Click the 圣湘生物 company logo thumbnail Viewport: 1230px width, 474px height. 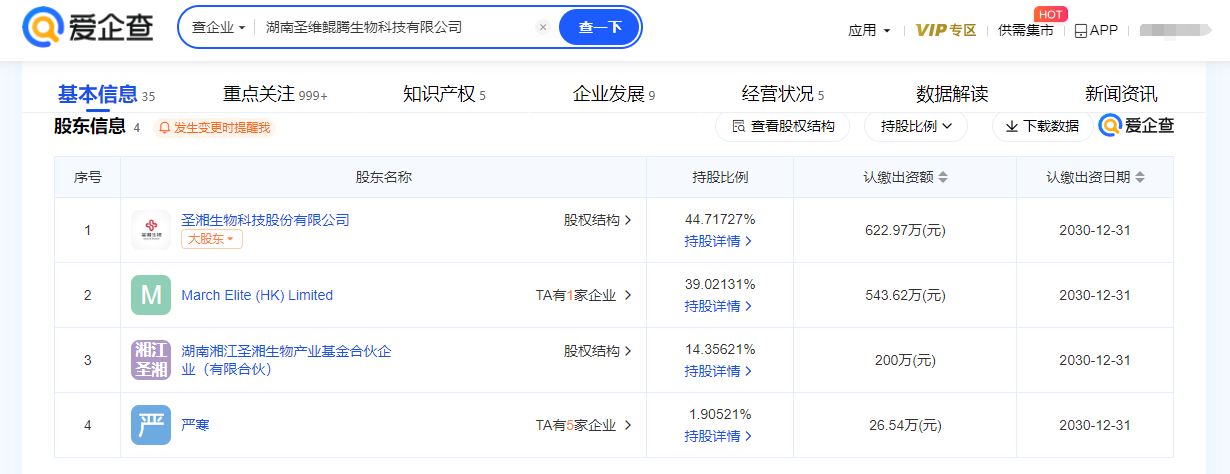pyautogui.click(x=151, y=230)
